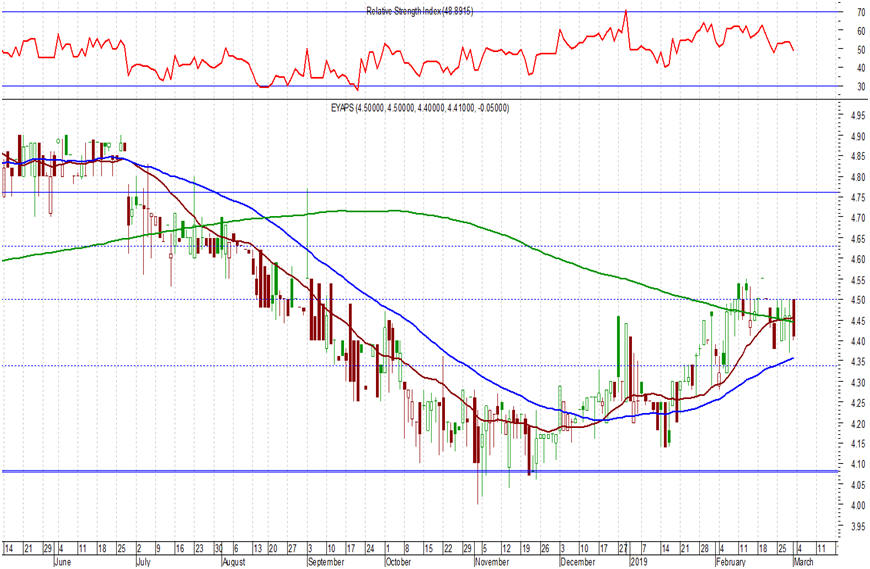Click the 4.35 price axis label

(x=858, y=362)
